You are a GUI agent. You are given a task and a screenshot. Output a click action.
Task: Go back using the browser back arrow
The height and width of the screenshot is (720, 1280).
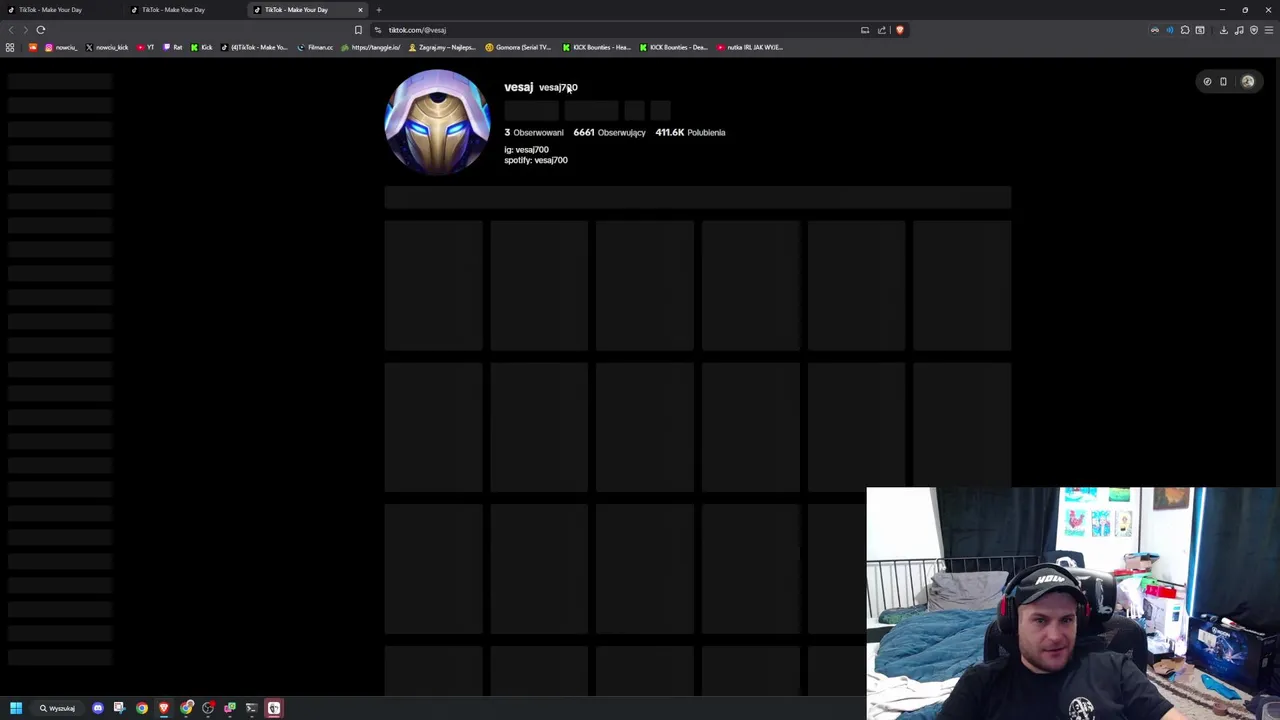pos(11,30)
